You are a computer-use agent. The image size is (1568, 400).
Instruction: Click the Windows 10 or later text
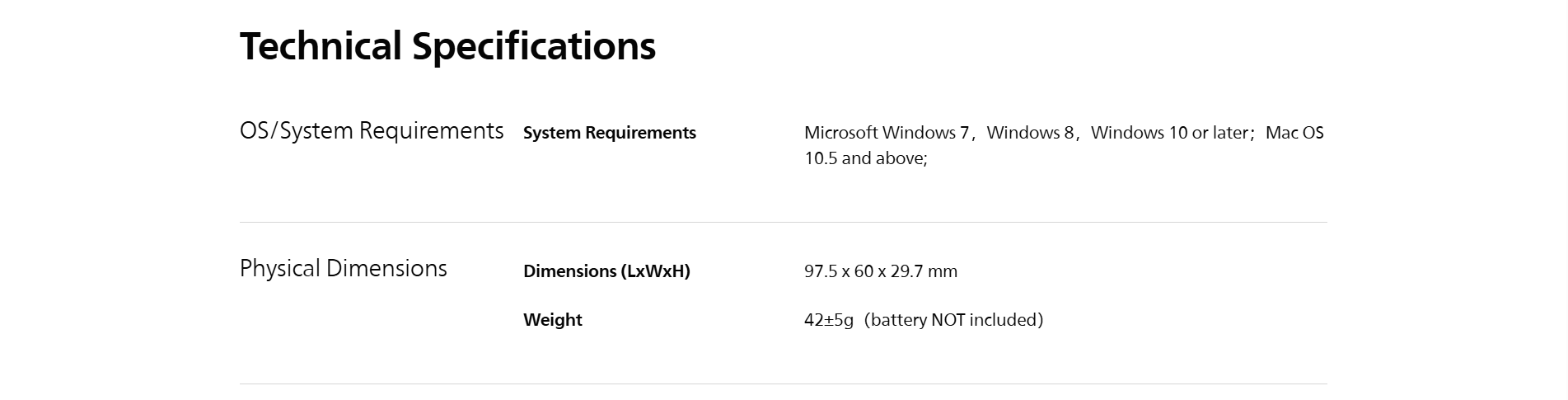(1169, 133)
